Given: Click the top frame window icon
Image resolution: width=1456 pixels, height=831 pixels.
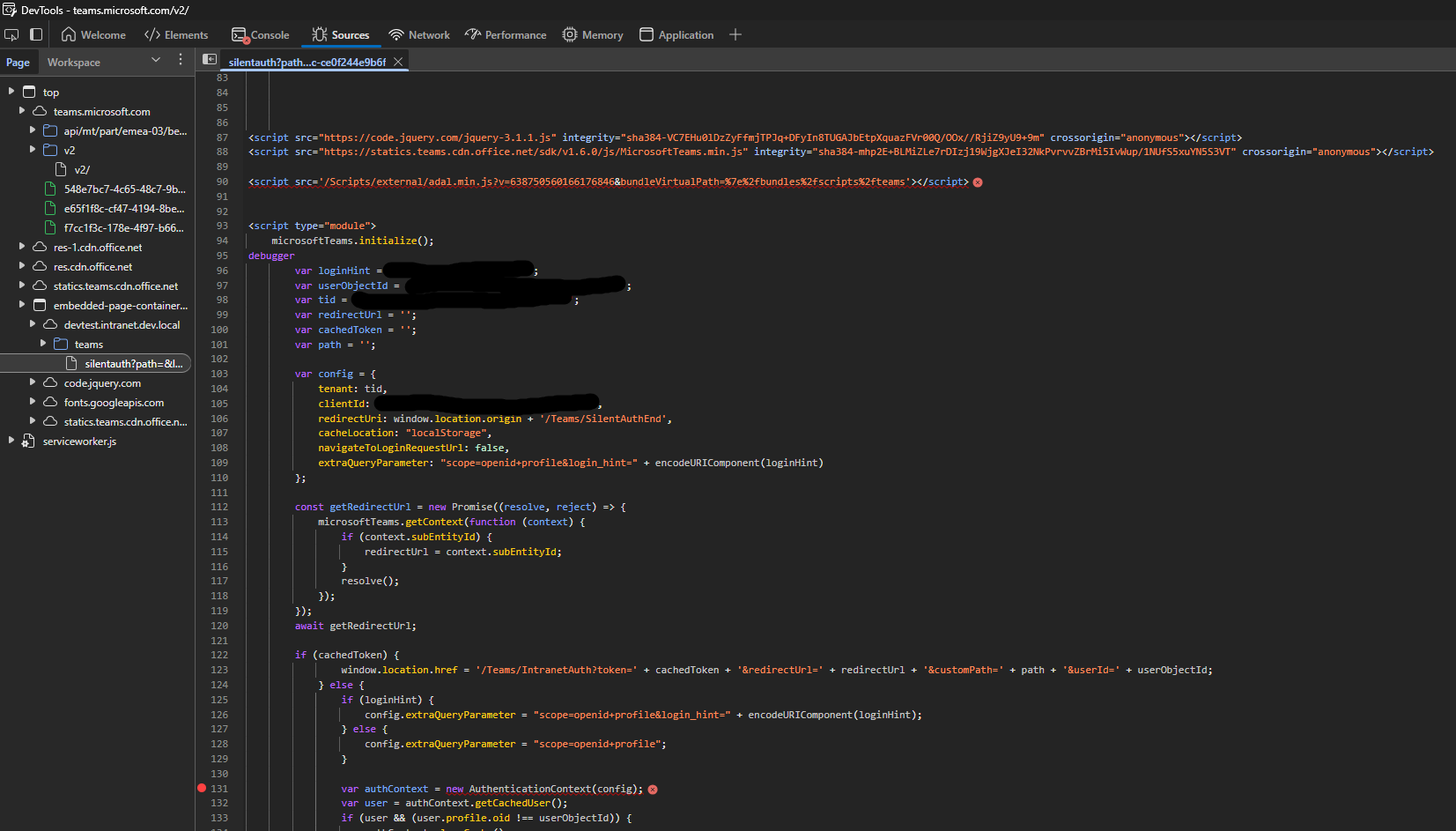Looking at the screenshot, I should [x=29, y=92].
